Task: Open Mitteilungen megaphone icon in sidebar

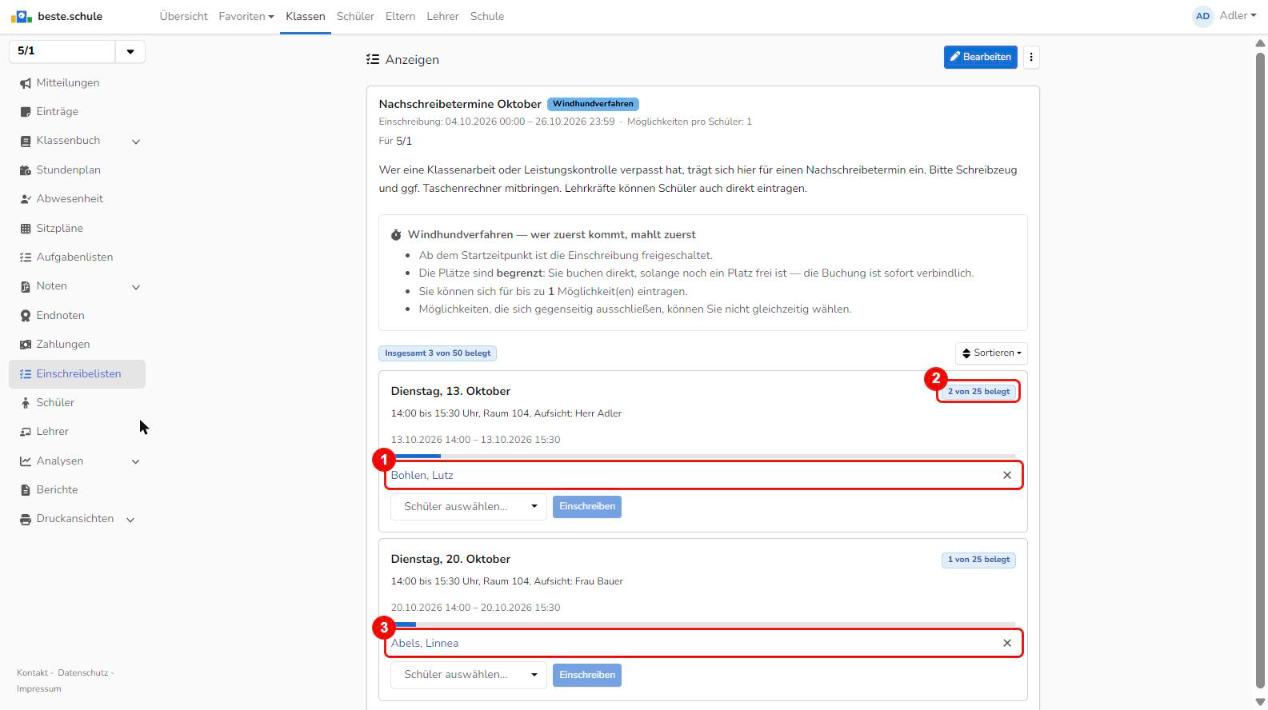Action: [24, 82]
